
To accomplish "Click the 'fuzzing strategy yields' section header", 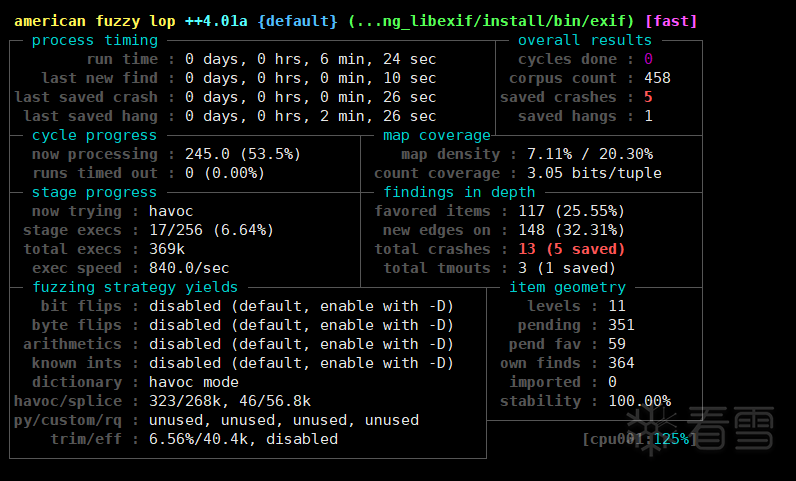I will pyautogui.click(x=135, y=287).
